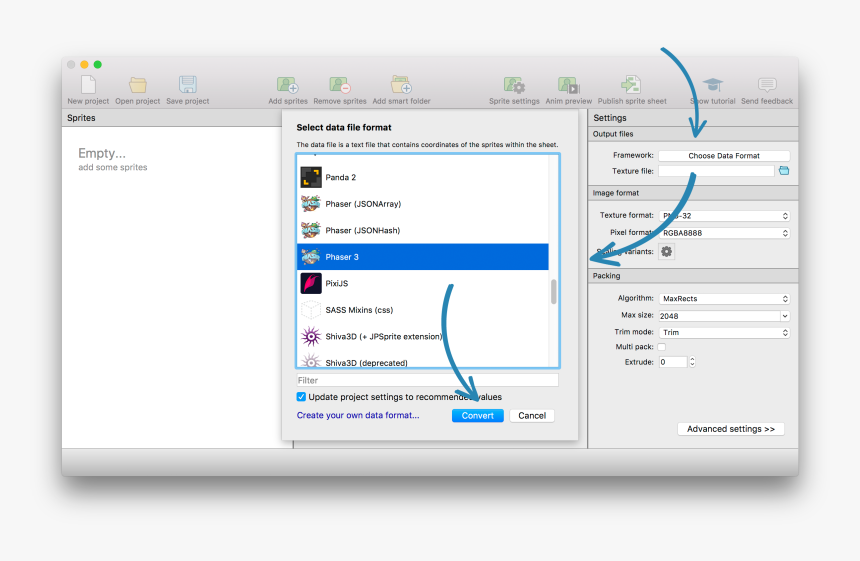Viewport: 860px width, 561px height.
Task: Select Shiva3D (+ JPSprite extension) format
Action: [x=422, y=336]
